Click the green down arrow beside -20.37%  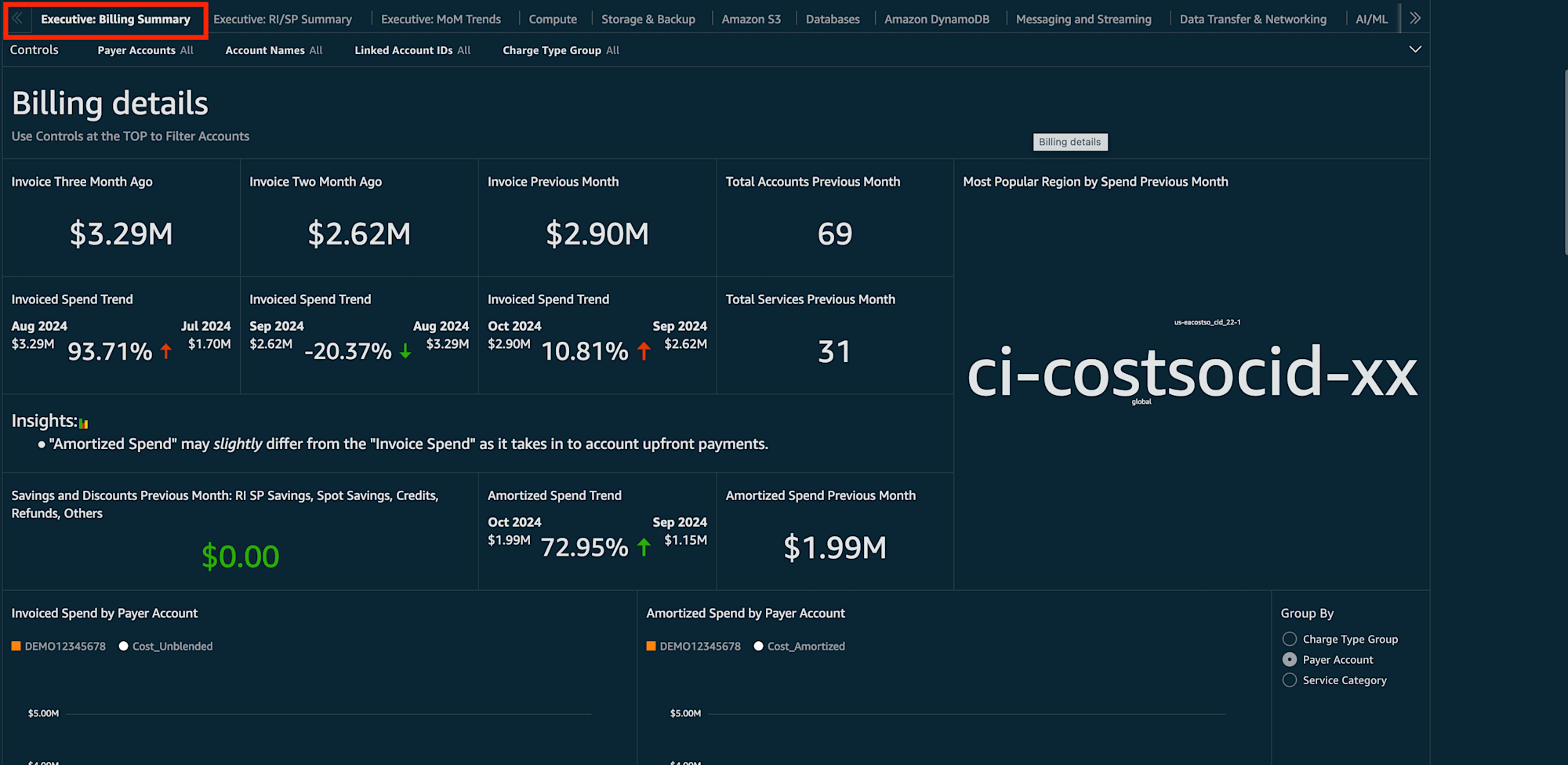[405, 351]
